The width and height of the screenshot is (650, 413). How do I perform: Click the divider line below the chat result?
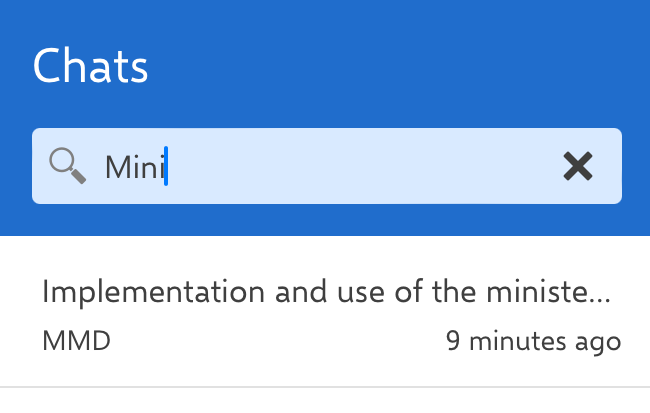(x=325, y=386)
